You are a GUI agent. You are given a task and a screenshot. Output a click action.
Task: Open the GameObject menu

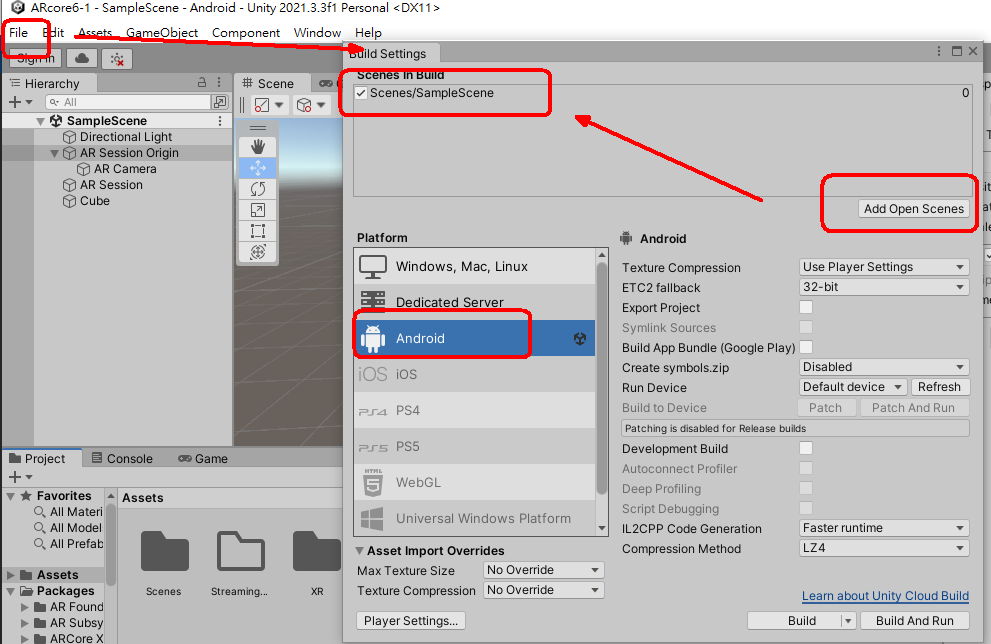pos(162,33)
